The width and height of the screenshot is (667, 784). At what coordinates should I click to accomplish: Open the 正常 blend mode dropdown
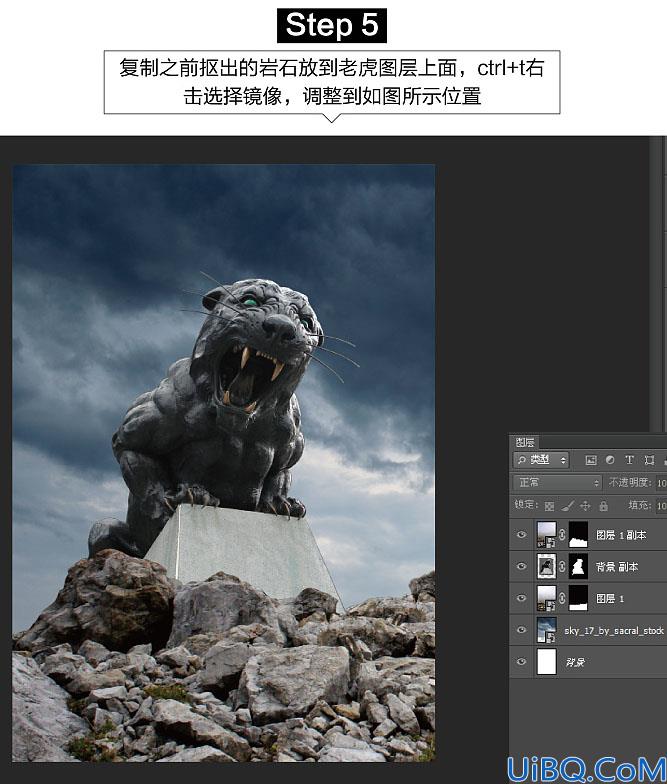[x=557, y=482]
